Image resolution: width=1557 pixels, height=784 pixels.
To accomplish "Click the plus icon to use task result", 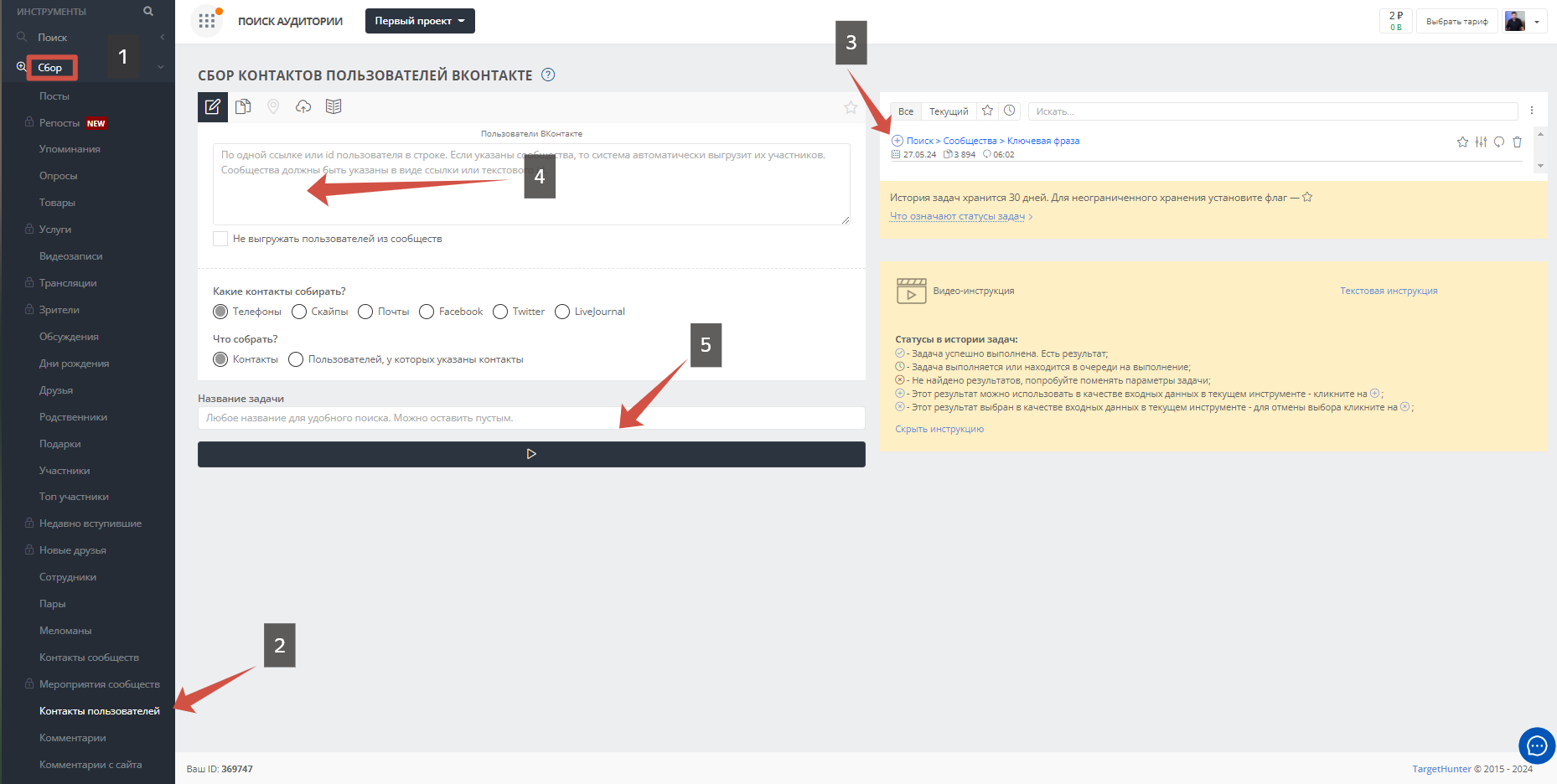I will coord(897,141).
